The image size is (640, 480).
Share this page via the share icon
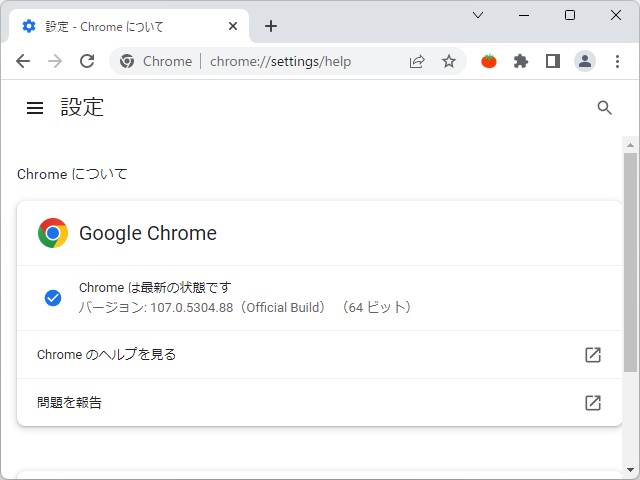point(417,62)
